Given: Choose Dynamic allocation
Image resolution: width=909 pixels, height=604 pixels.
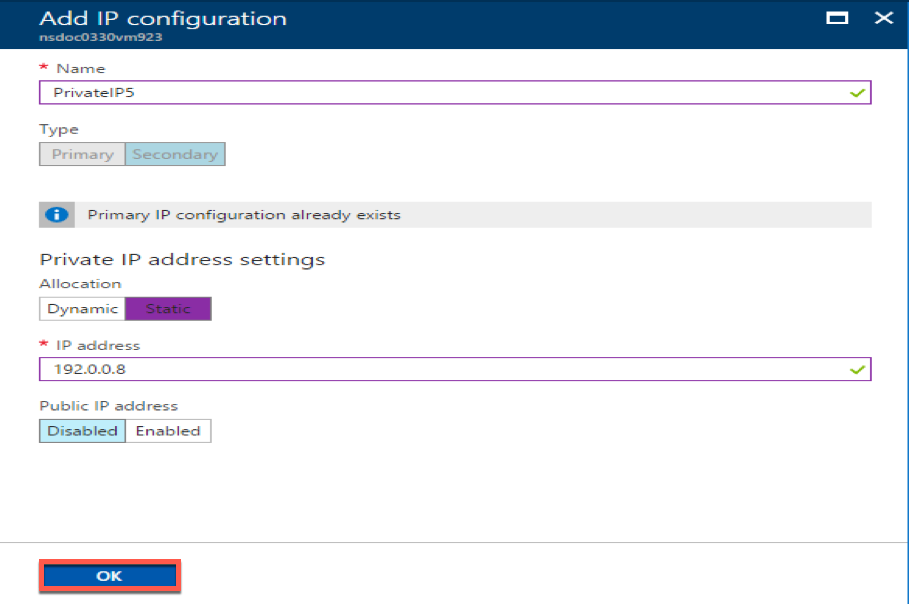Looking at the screenshot, I should tap(82, 309).
